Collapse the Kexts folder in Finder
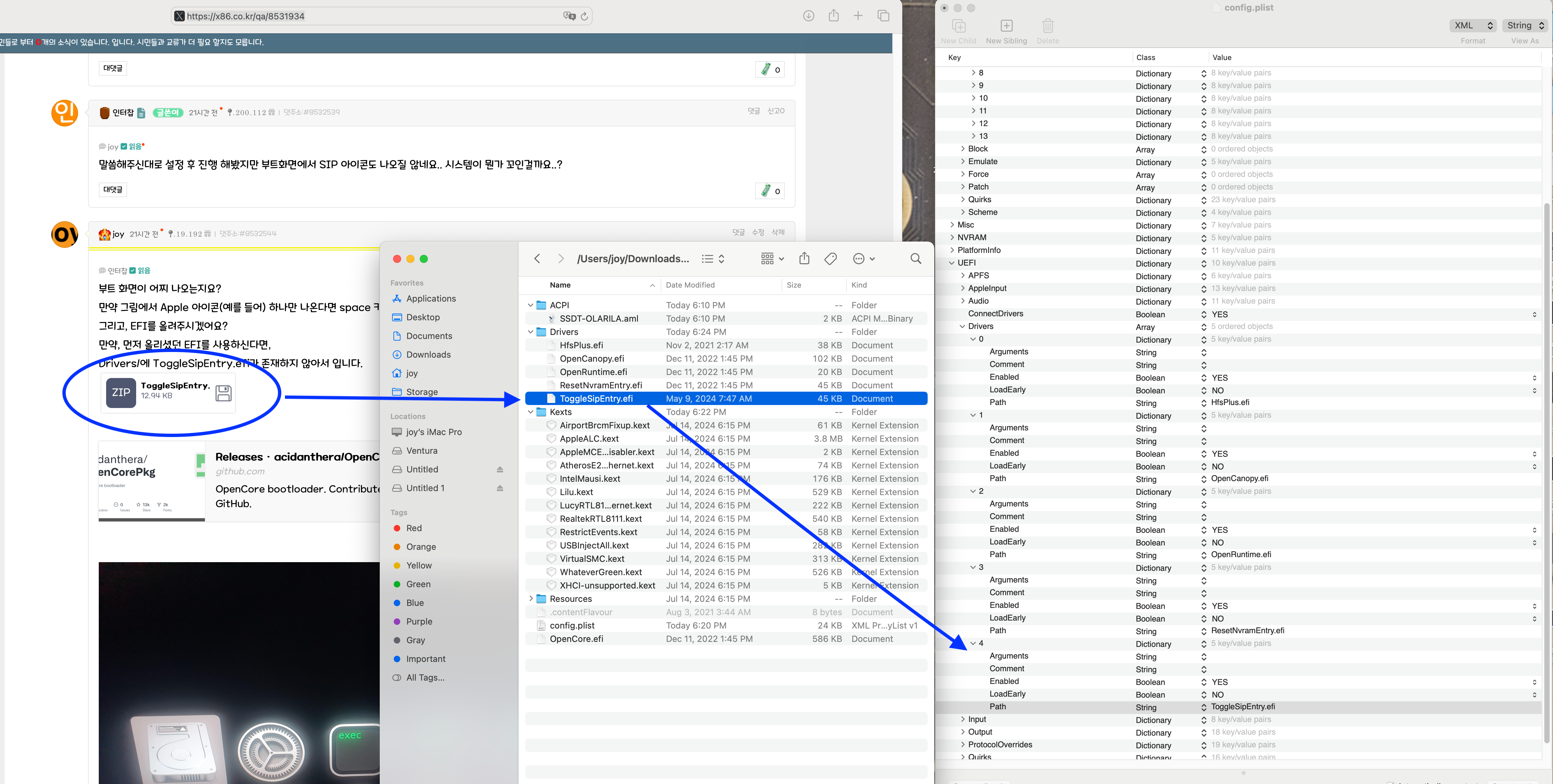 pyautogui.click(x=531, y=412)
